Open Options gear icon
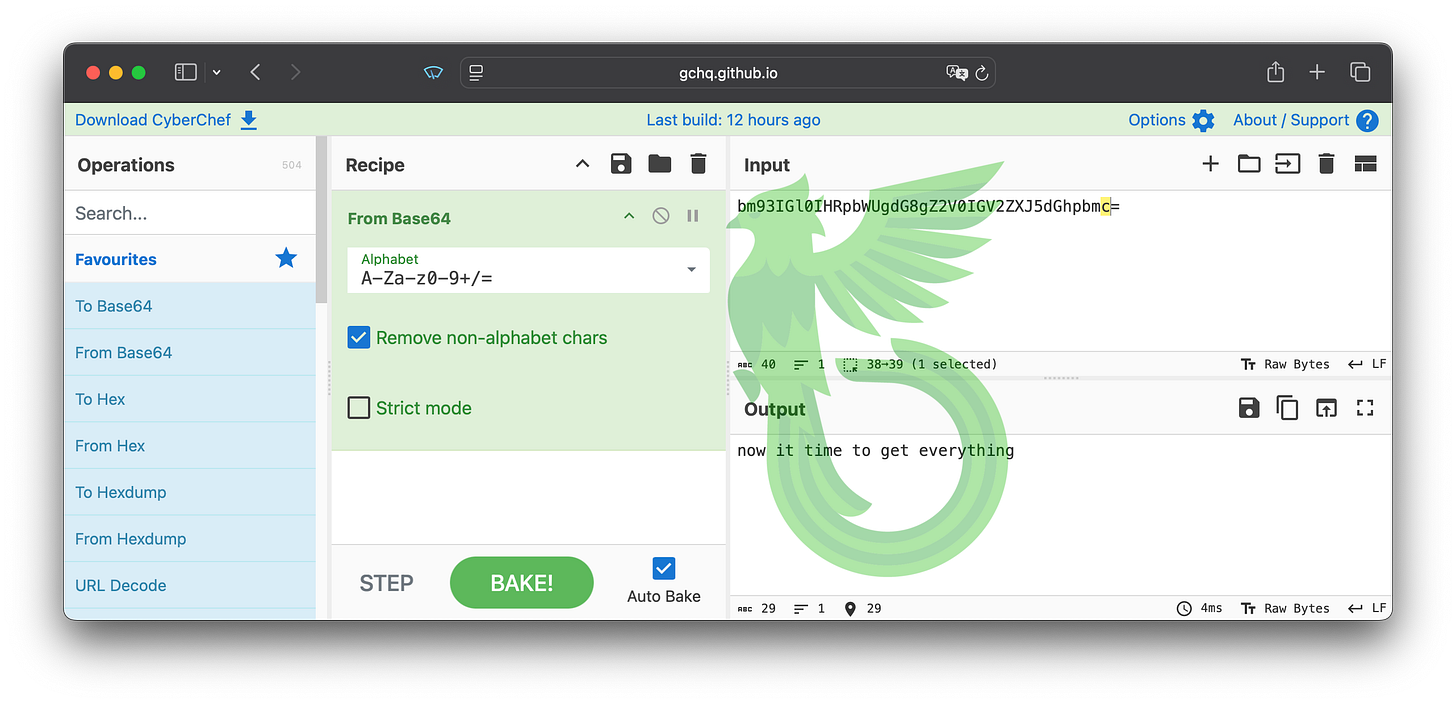The image size is (1456, 704). click(x=1204, y=121)
